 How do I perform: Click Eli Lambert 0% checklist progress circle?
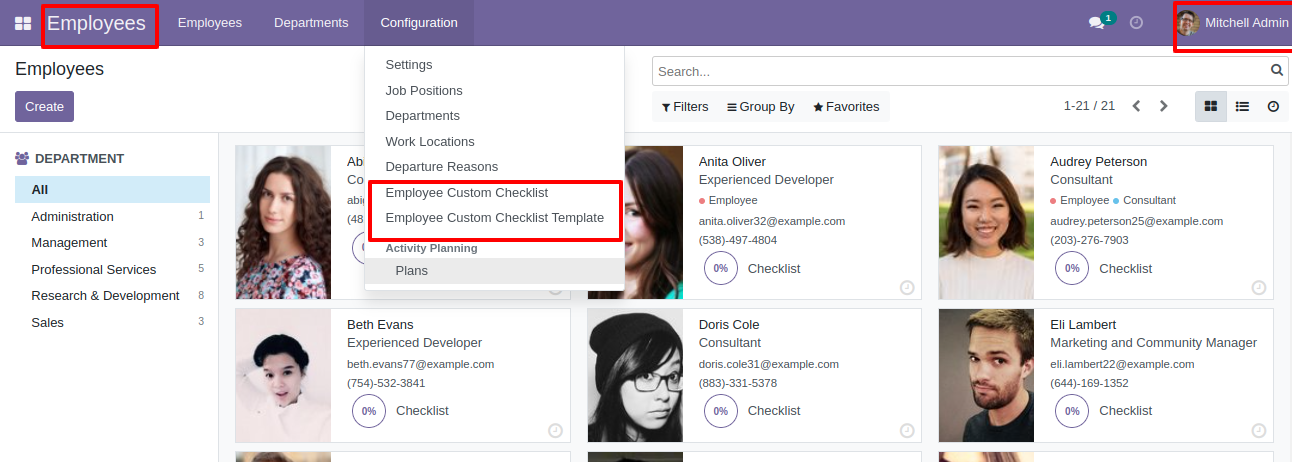(1072, 411)
